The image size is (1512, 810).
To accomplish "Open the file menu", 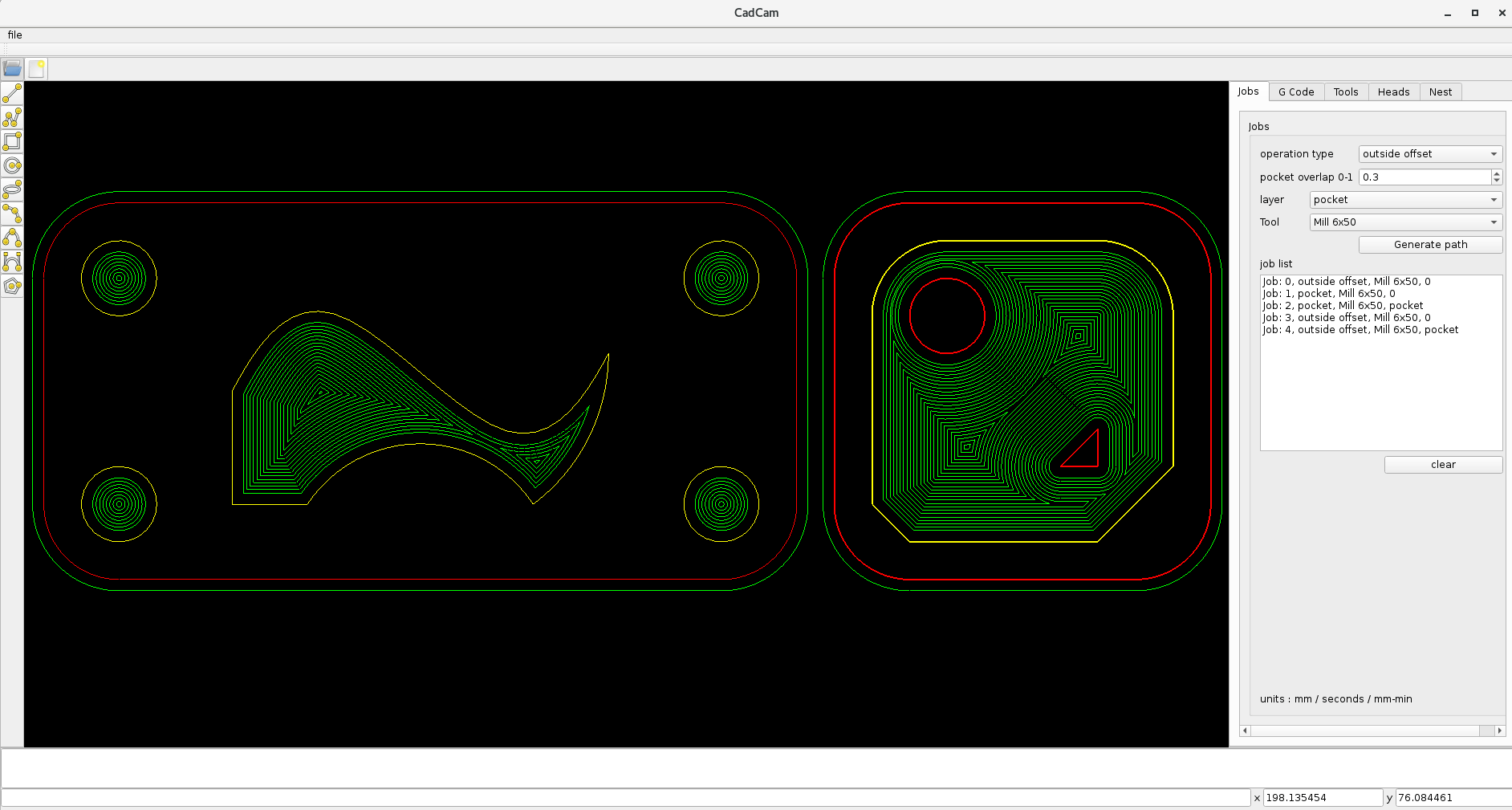I will (15, 35).
